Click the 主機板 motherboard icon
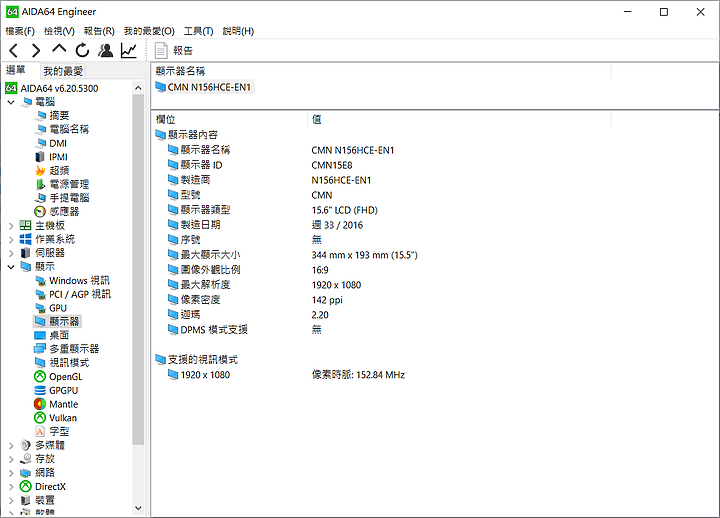720x518 pixels. point(26,225)
